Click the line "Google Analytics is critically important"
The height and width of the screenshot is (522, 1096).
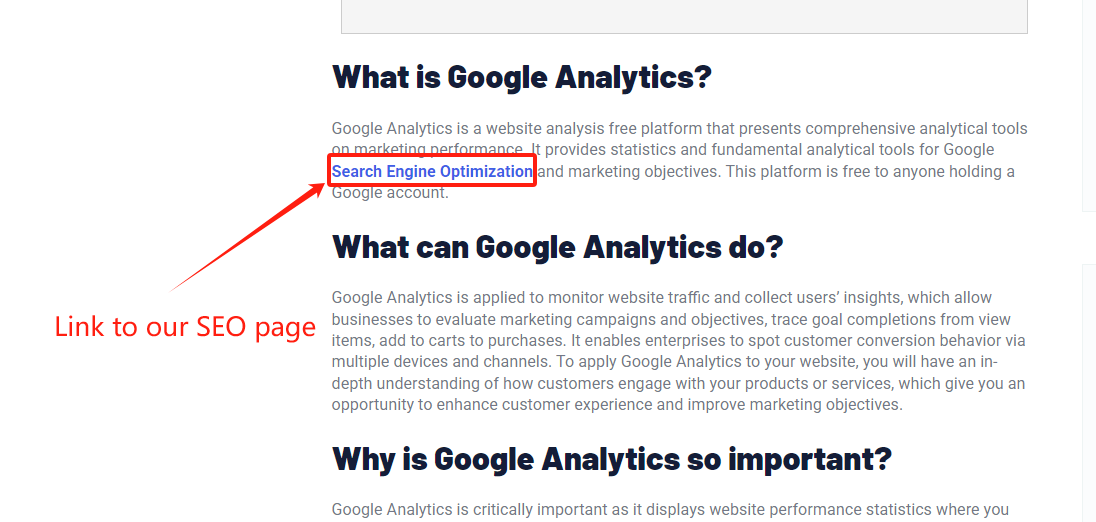tap(670, 509)
